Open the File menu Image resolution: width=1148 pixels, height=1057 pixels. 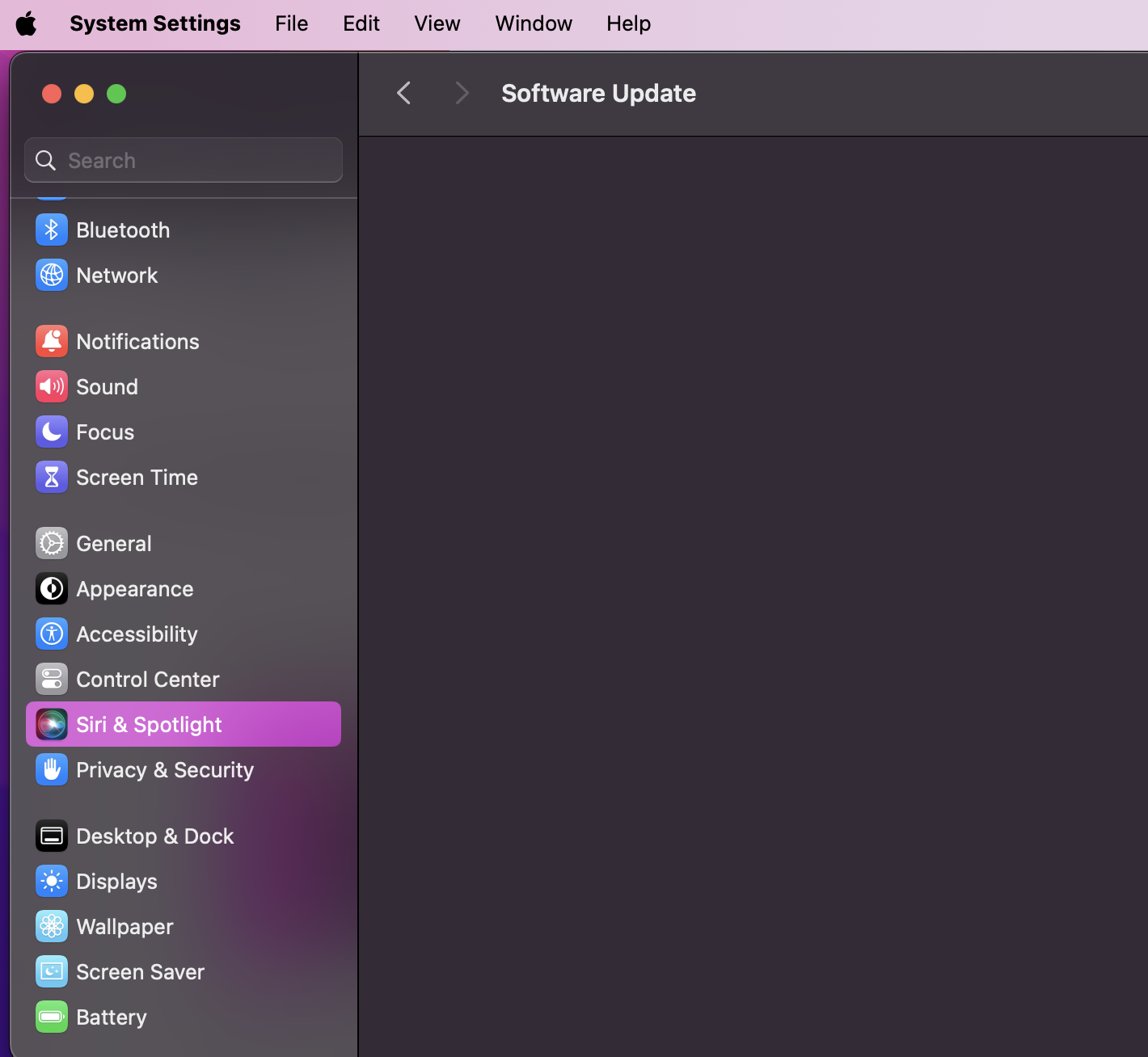coord(291,23)
